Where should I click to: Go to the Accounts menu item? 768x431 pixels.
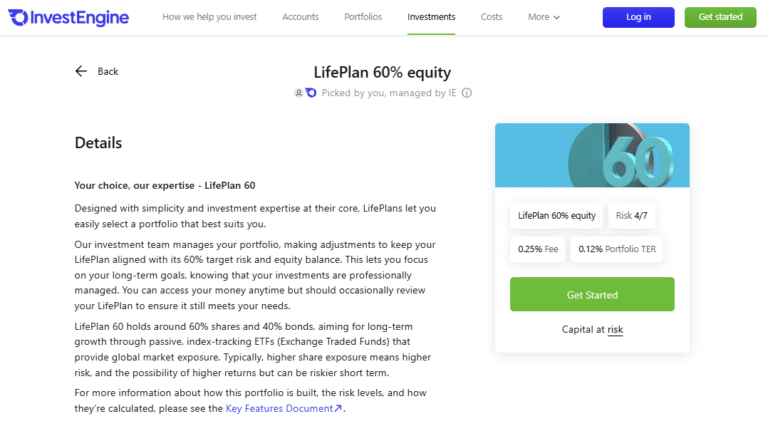pos(301,17)
